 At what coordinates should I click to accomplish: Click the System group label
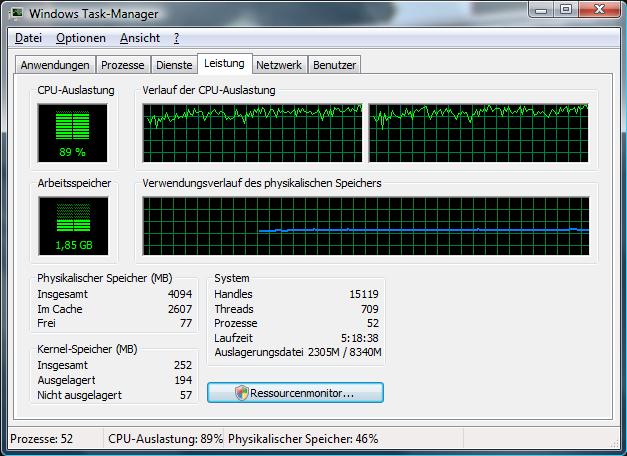232,278
